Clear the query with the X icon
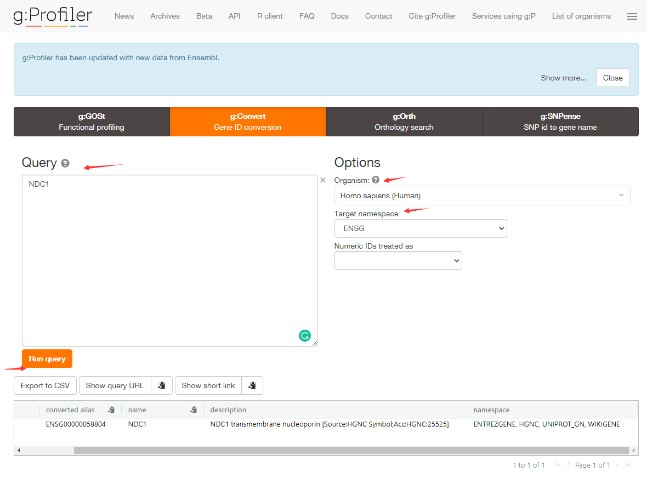This screenshot has height=478, width=647. 323,180
